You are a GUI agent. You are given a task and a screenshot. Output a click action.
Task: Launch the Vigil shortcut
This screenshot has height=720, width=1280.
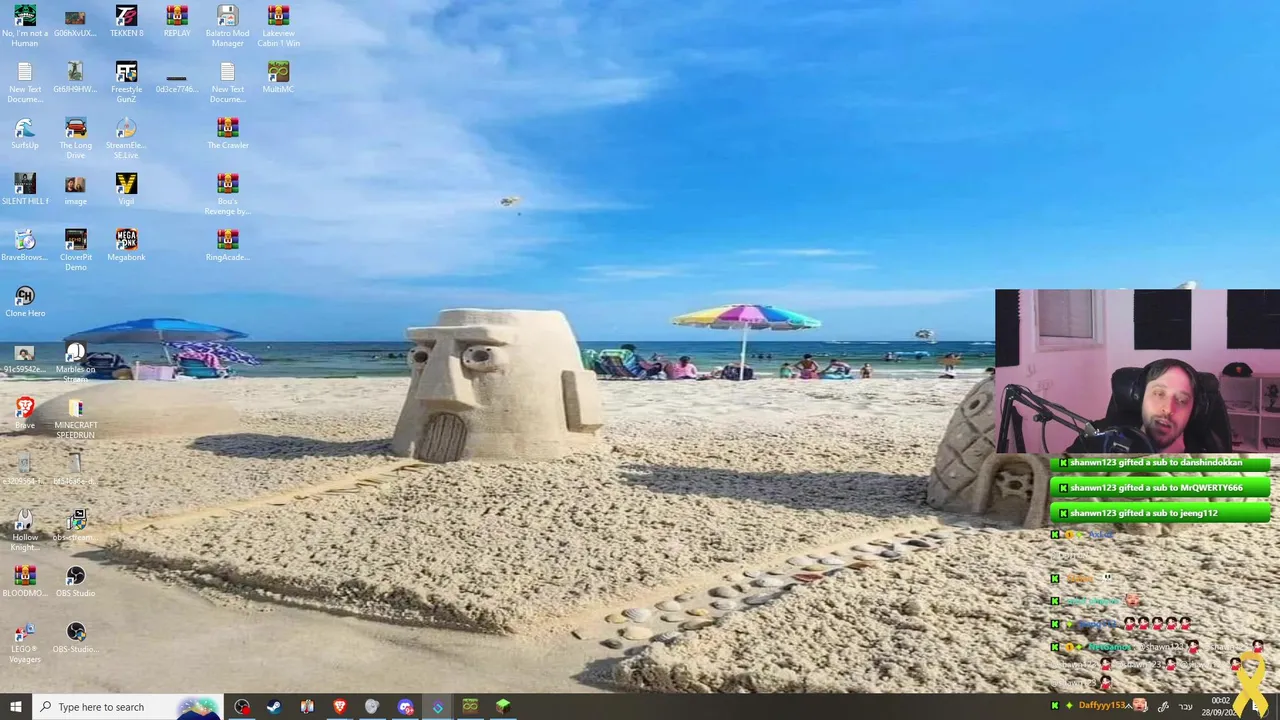[126, 189]
